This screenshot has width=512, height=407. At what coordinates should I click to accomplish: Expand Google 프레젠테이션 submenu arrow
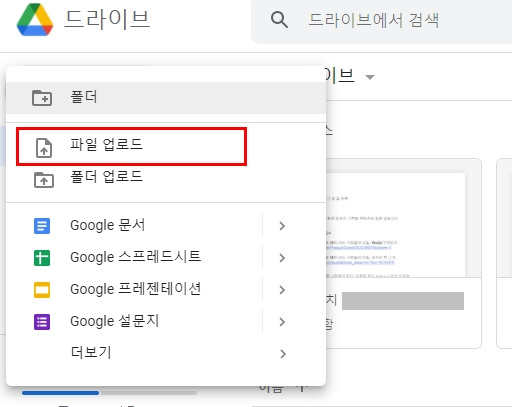coord(282,290)
